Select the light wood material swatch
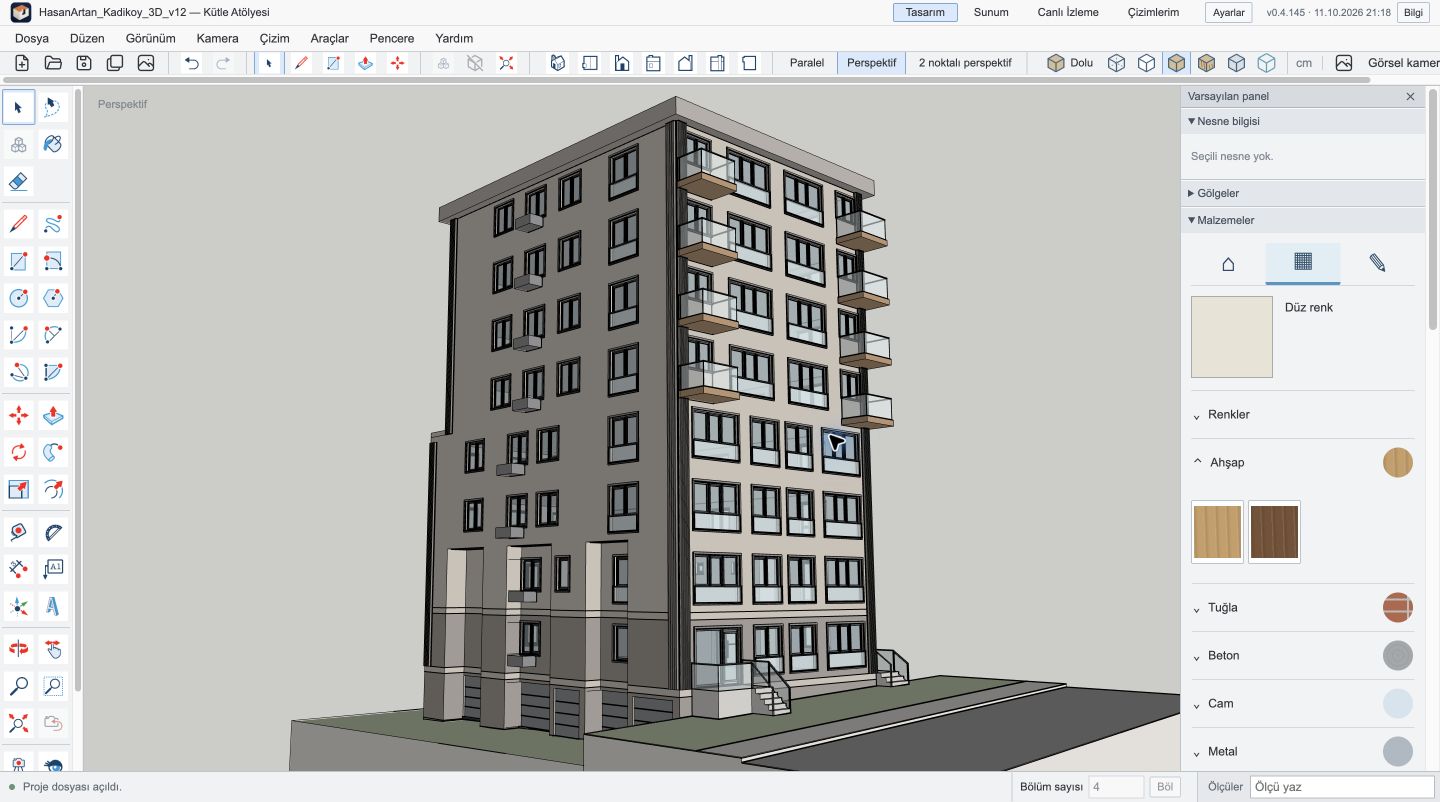Screen dimensions: 1440x802 (1217, 532)
